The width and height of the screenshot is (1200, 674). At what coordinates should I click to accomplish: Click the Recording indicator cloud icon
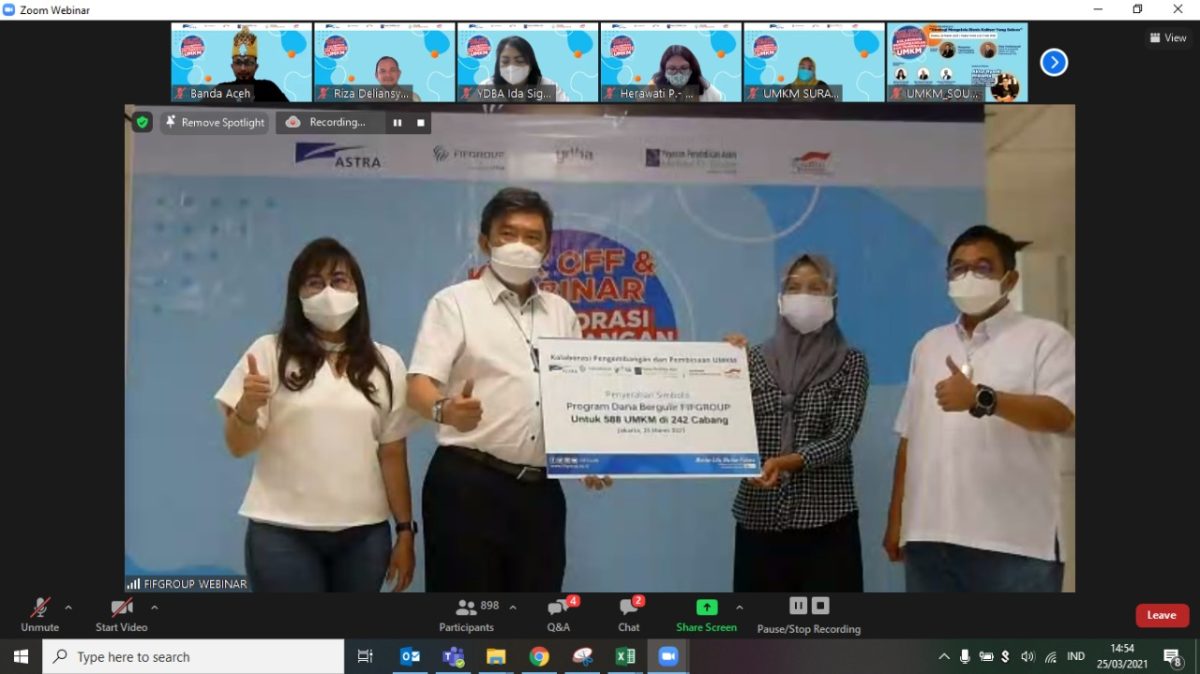pyautogui.click(x=293, y=122)
